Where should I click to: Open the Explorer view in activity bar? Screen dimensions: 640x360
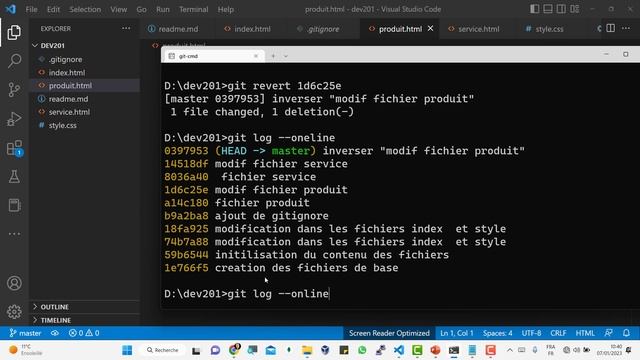point(14,33)
